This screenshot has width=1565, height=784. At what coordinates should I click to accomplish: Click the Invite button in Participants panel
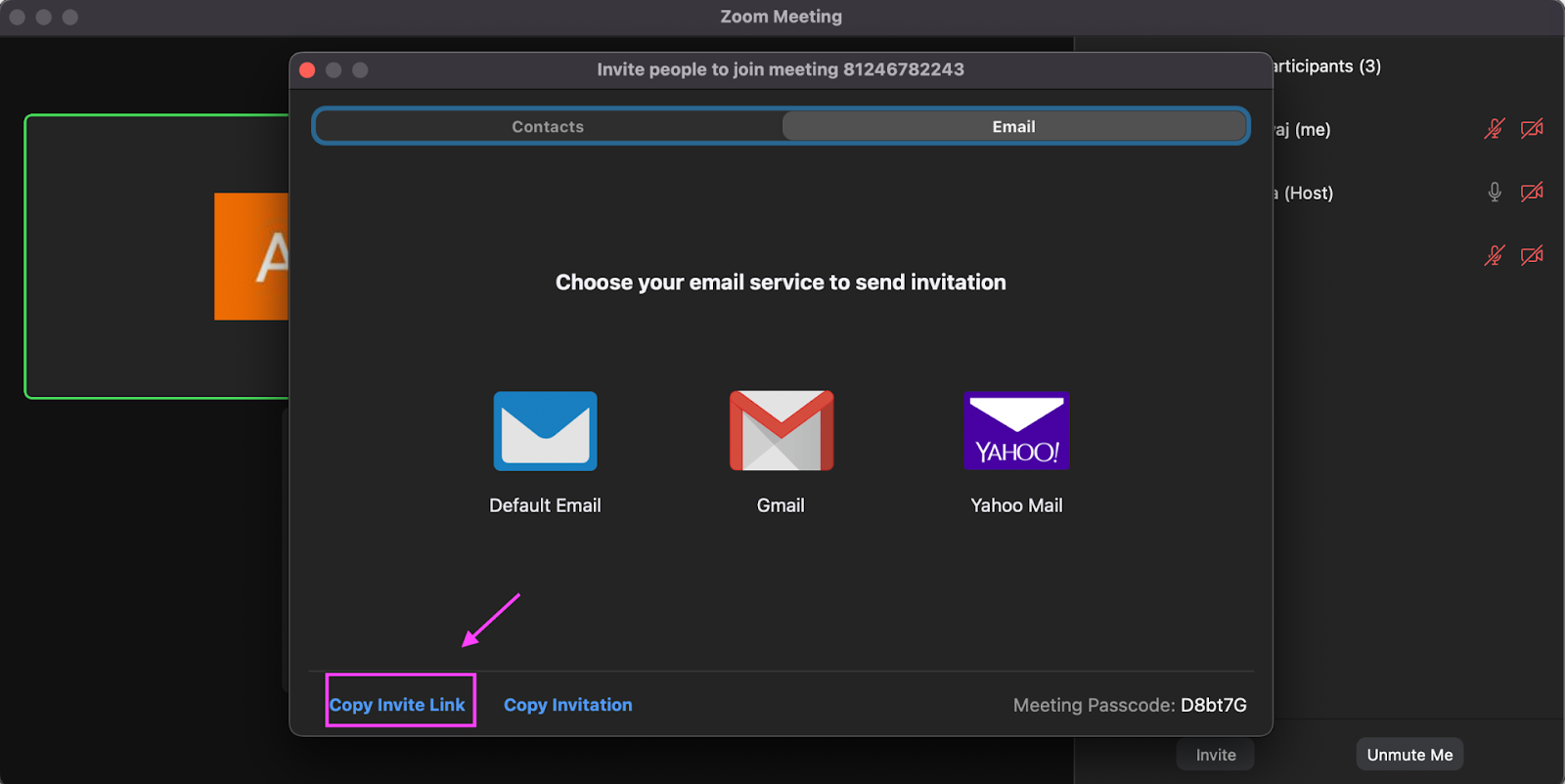(1216, 755)
